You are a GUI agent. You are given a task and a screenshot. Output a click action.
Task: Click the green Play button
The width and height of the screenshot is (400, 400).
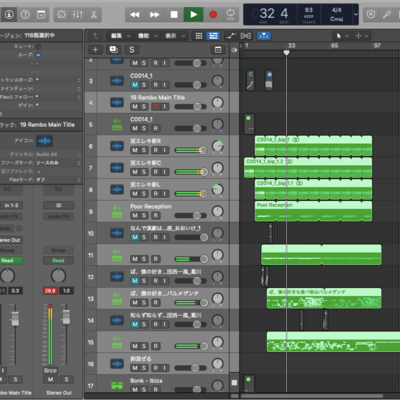point(194,15)
